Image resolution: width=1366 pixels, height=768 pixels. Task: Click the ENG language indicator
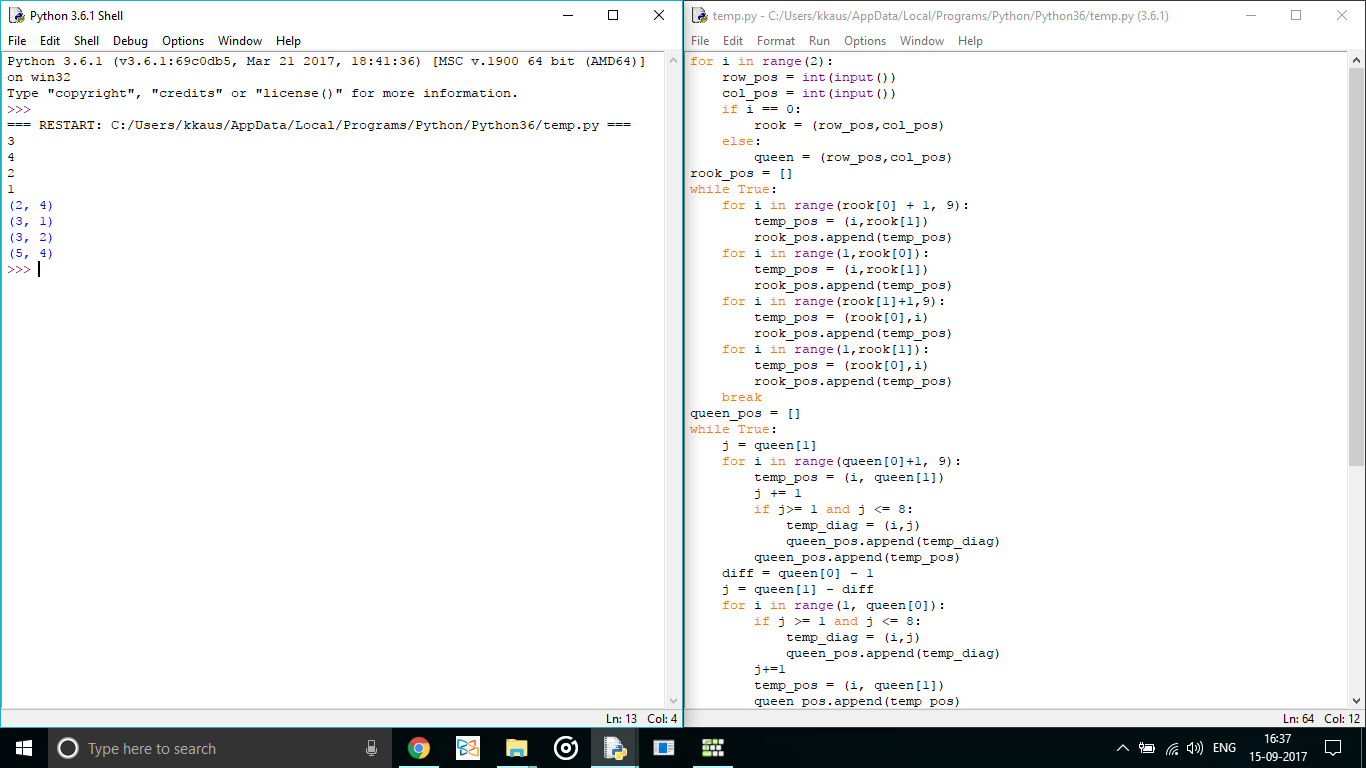coord(1224,748)
